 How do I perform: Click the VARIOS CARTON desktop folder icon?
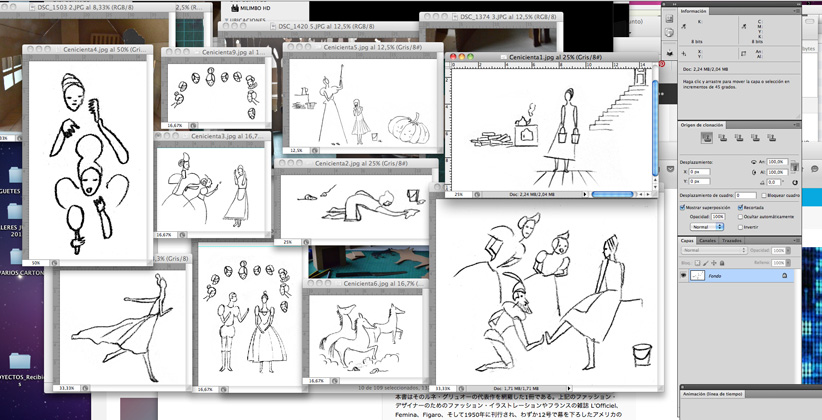[x=16, y=255]
